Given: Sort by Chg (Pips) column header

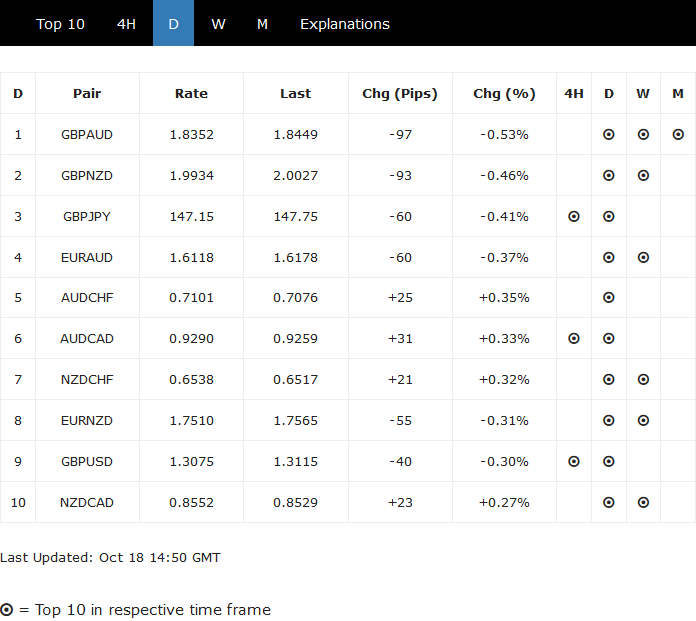Looking at the screenshot, I should (400, 93).
